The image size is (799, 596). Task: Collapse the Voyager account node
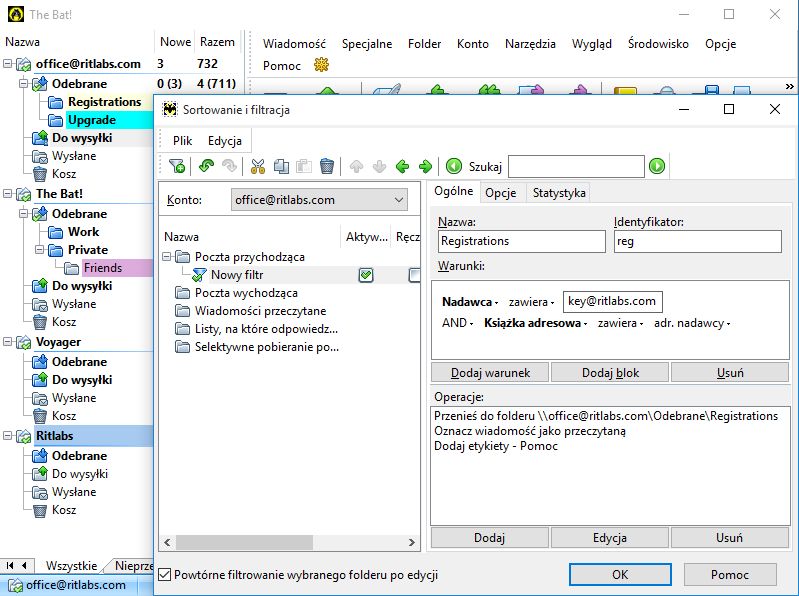(8, 342)
